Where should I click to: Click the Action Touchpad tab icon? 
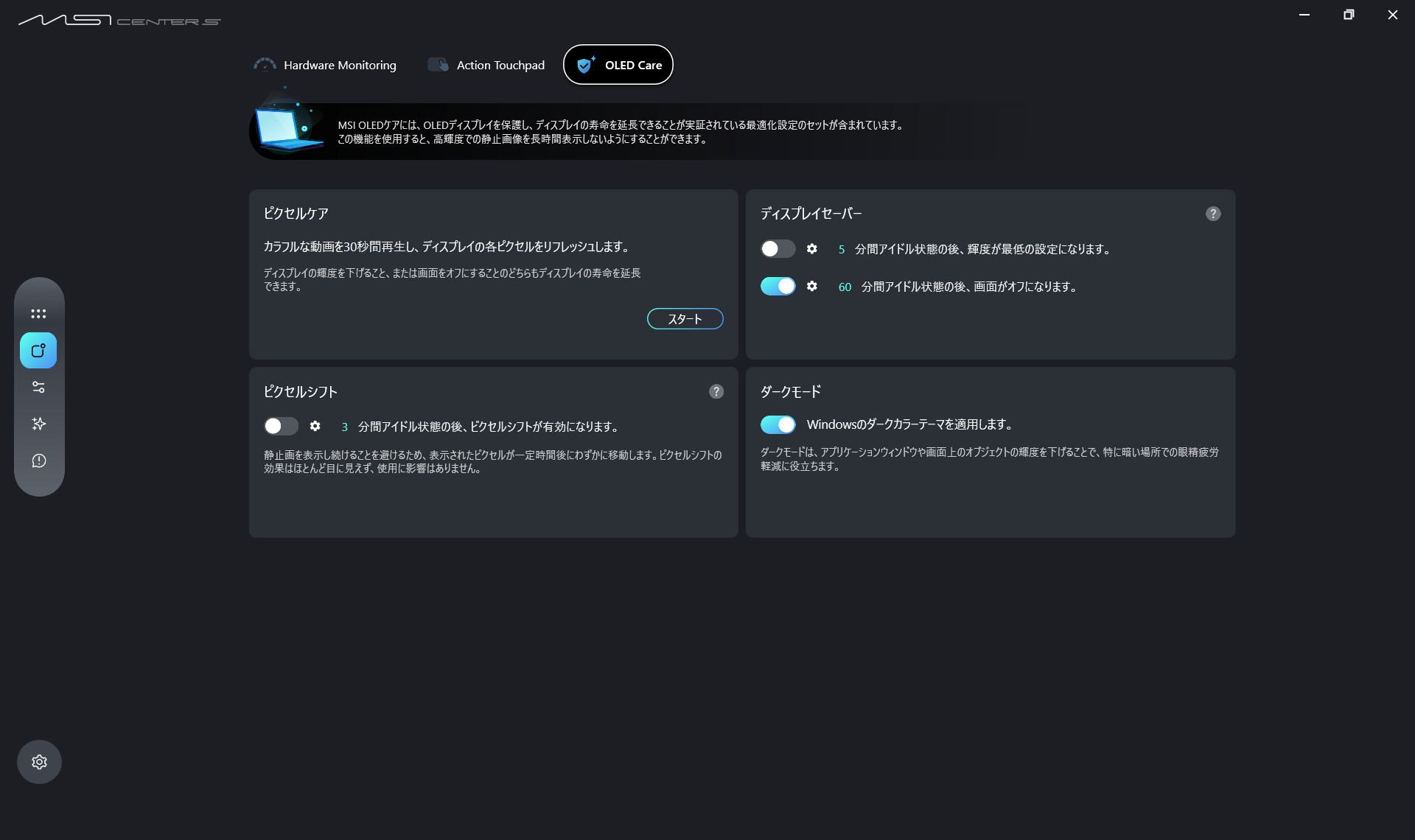(x=438, y=65)
